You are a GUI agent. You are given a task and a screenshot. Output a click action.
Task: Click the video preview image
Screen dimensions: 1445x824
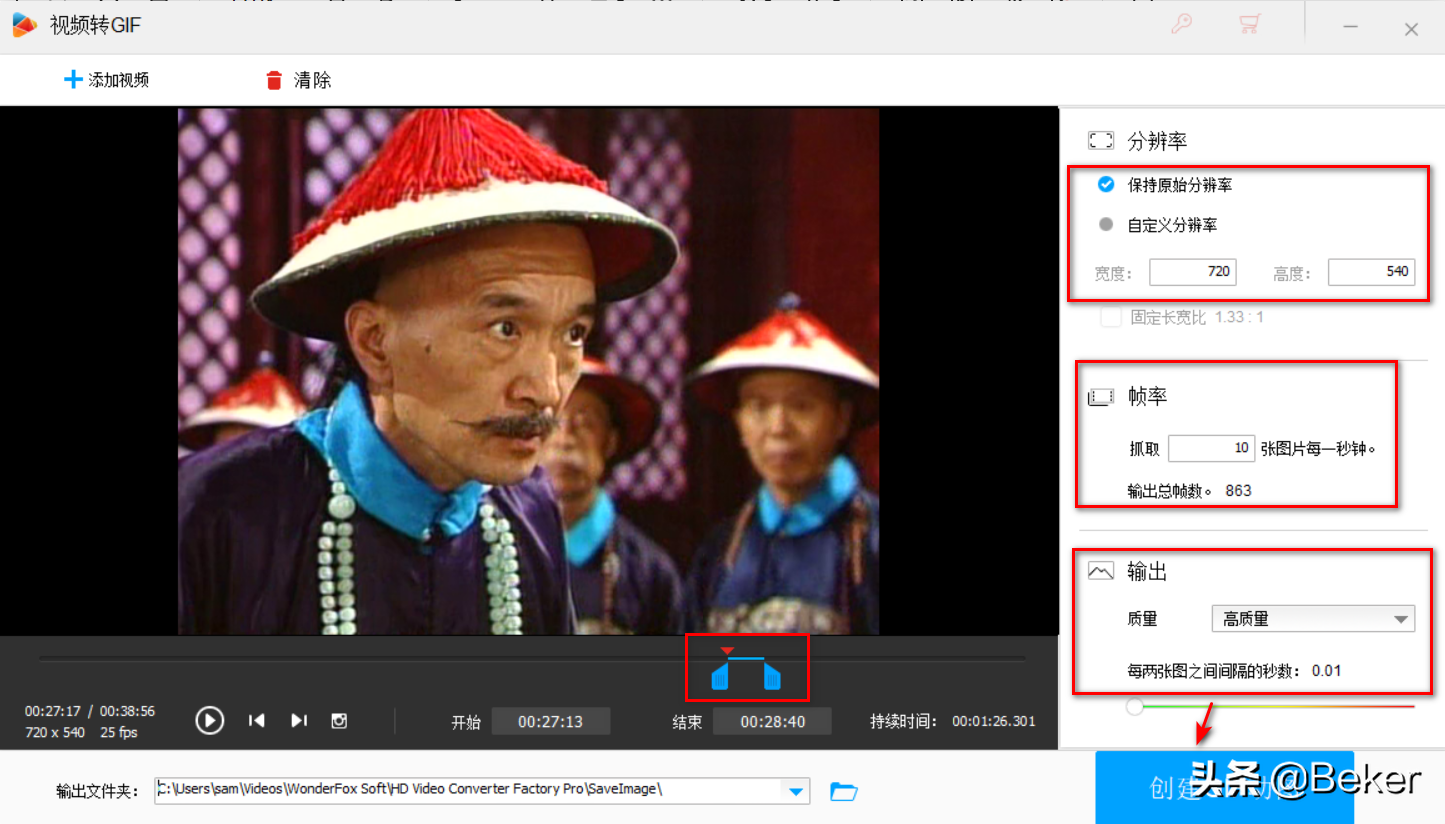click(x=528, y=371)
